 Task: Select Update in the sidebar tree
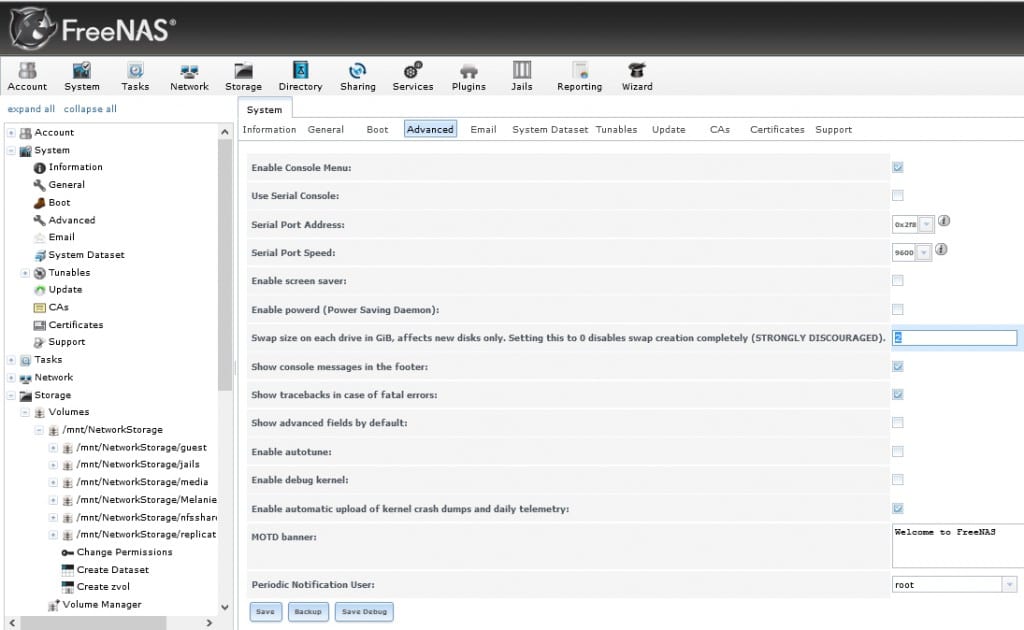point(58,289)
